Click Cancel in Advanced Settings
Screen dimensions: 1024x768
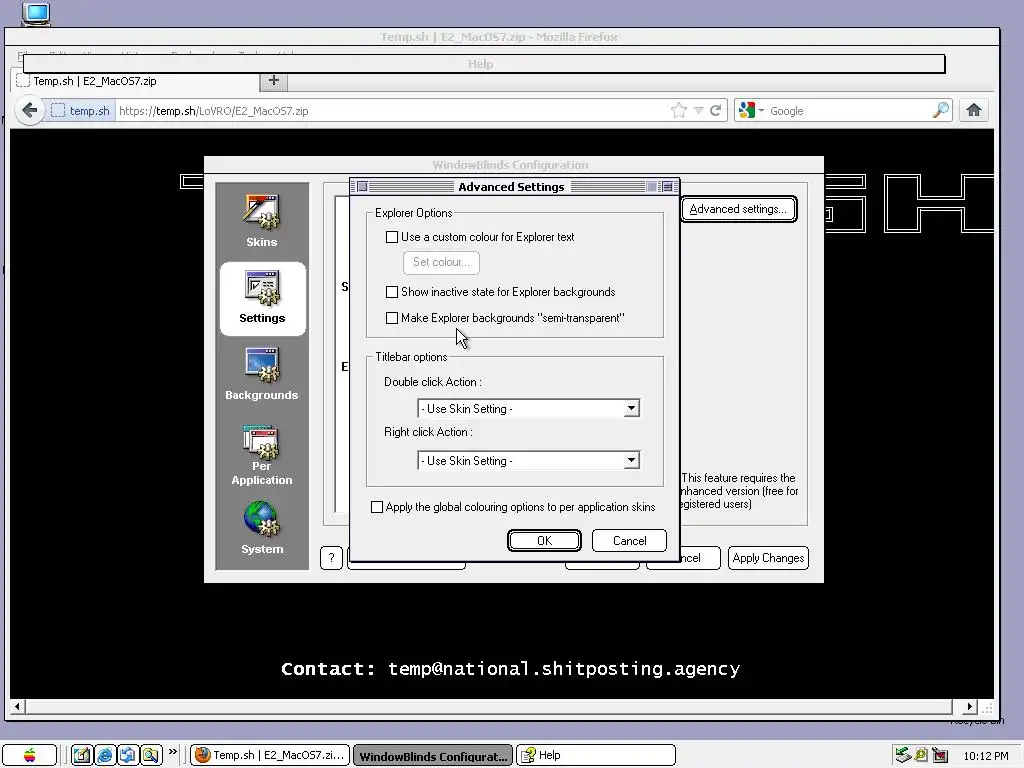pos(630,541)
